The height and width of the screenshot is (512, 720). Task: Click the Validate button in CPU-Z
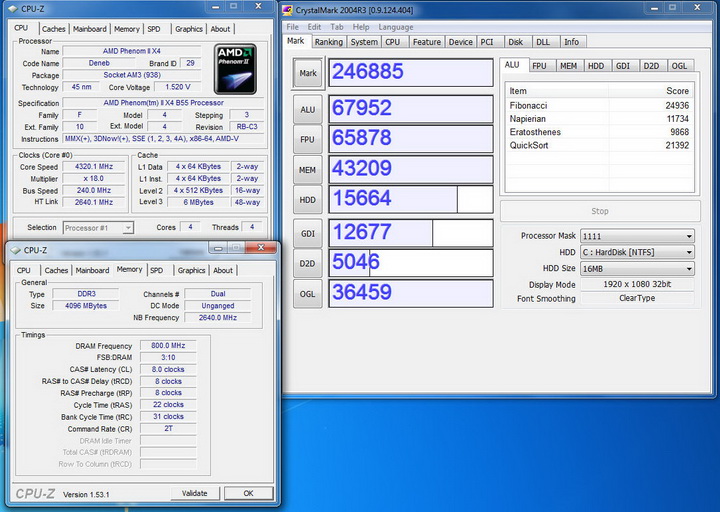[194, 493]
